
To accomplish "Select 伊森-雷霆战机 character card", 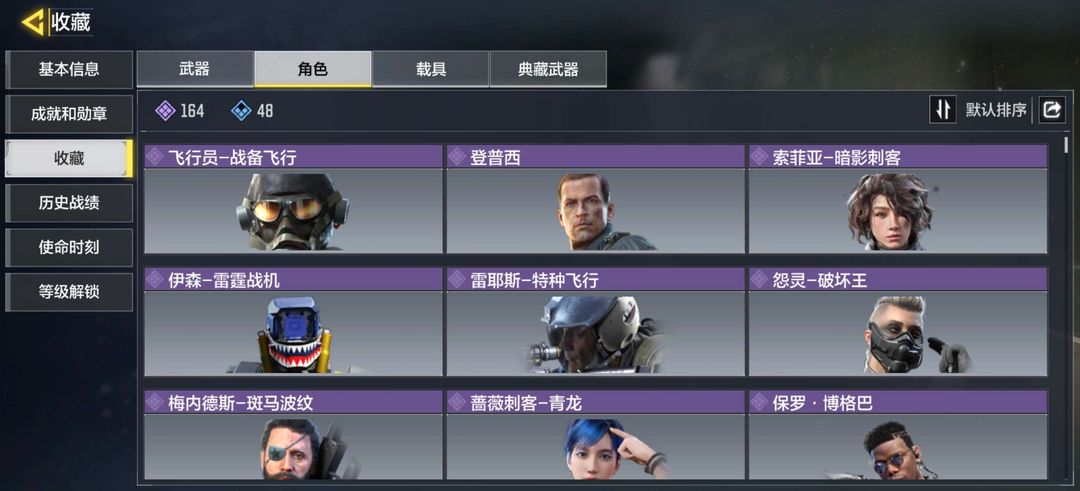I will point(293,322).
